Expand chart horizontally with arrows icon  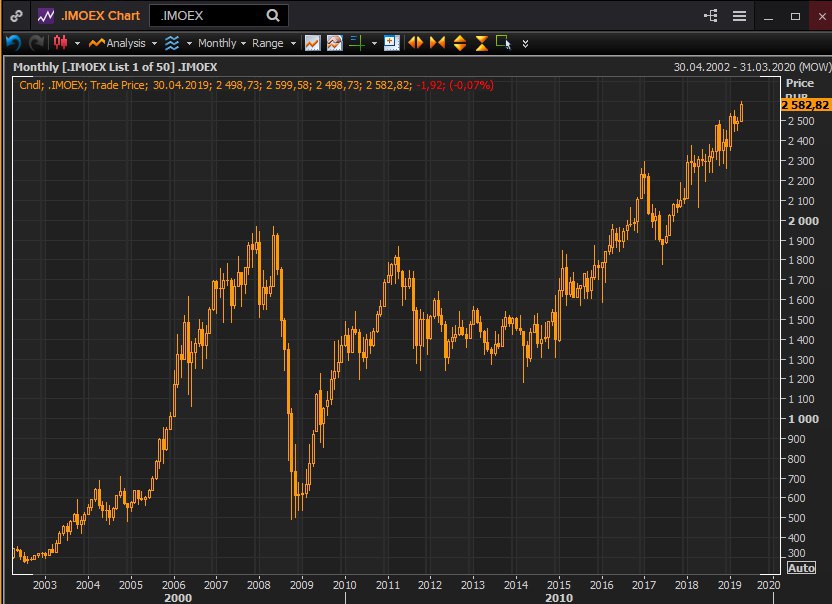[415, 43]
